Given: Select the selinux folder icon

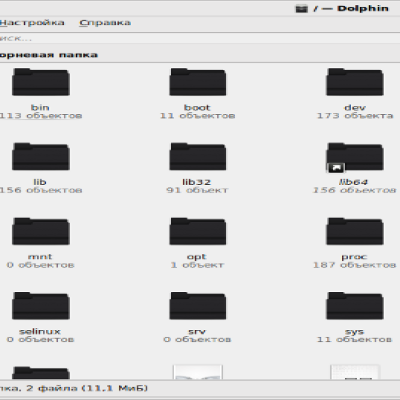Looking at the screenshot, I should point(41,306).
